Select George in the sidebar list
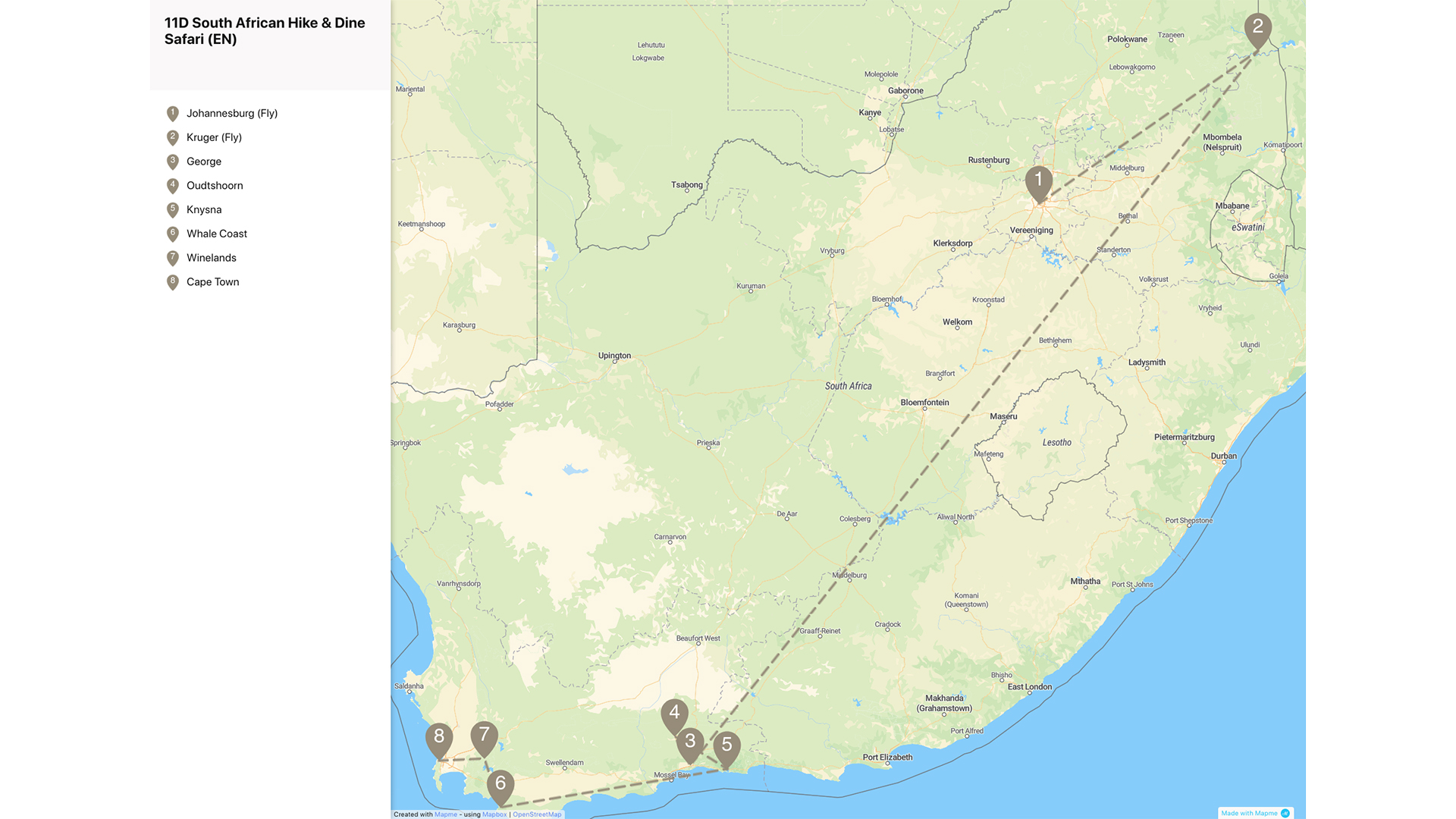 click(203, 162)
